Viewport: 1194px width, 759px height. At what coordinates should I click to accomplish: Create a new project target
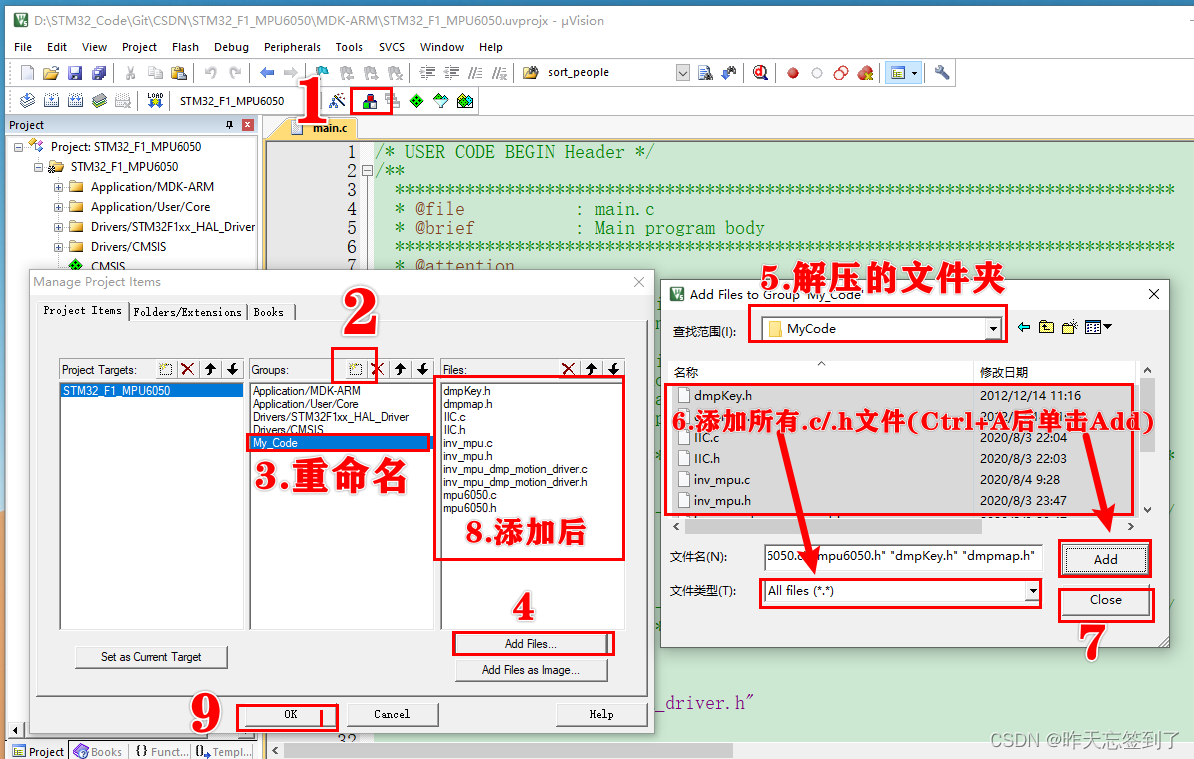click(165, 369)
